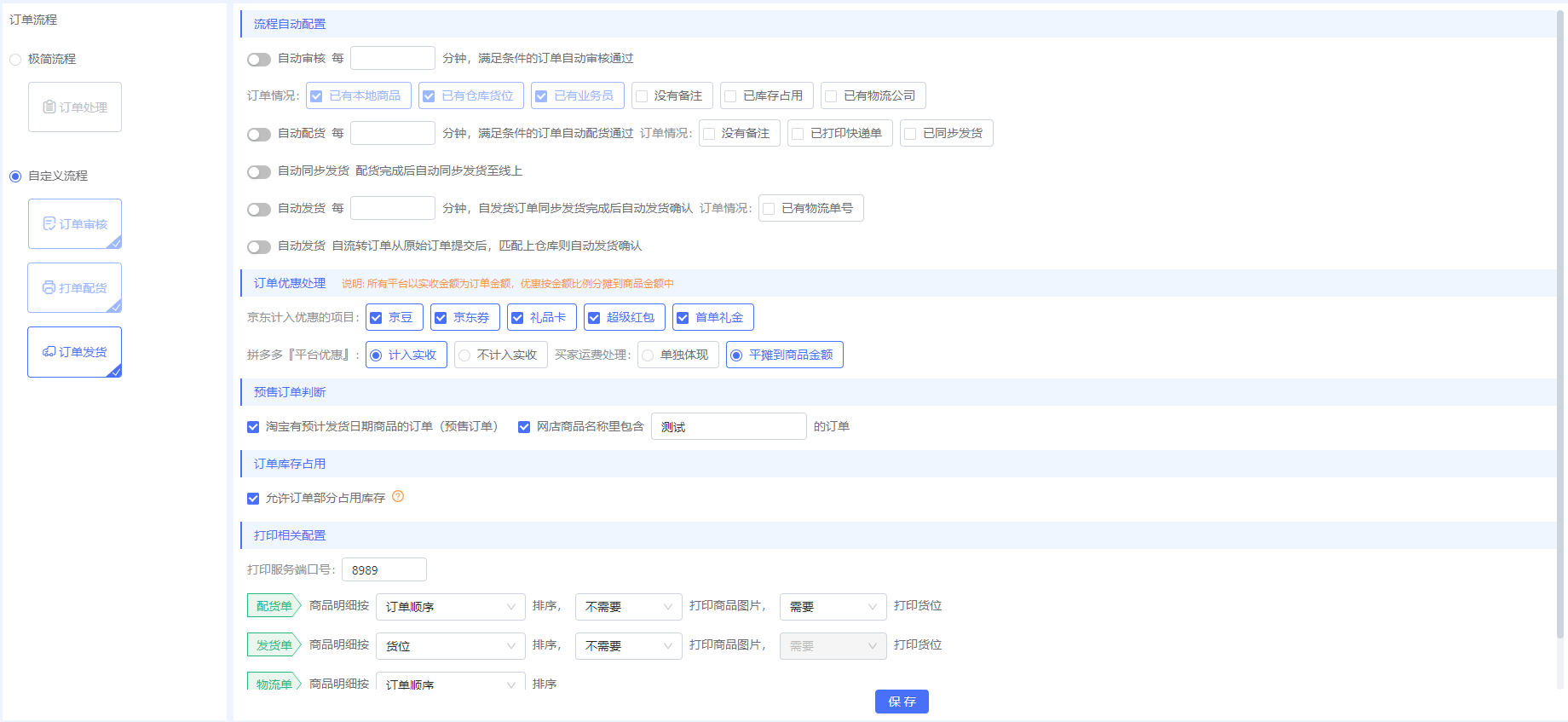Click the truck icon on 订单发货 card
This screenshot has width=1568, height=722.
point(49,351)
